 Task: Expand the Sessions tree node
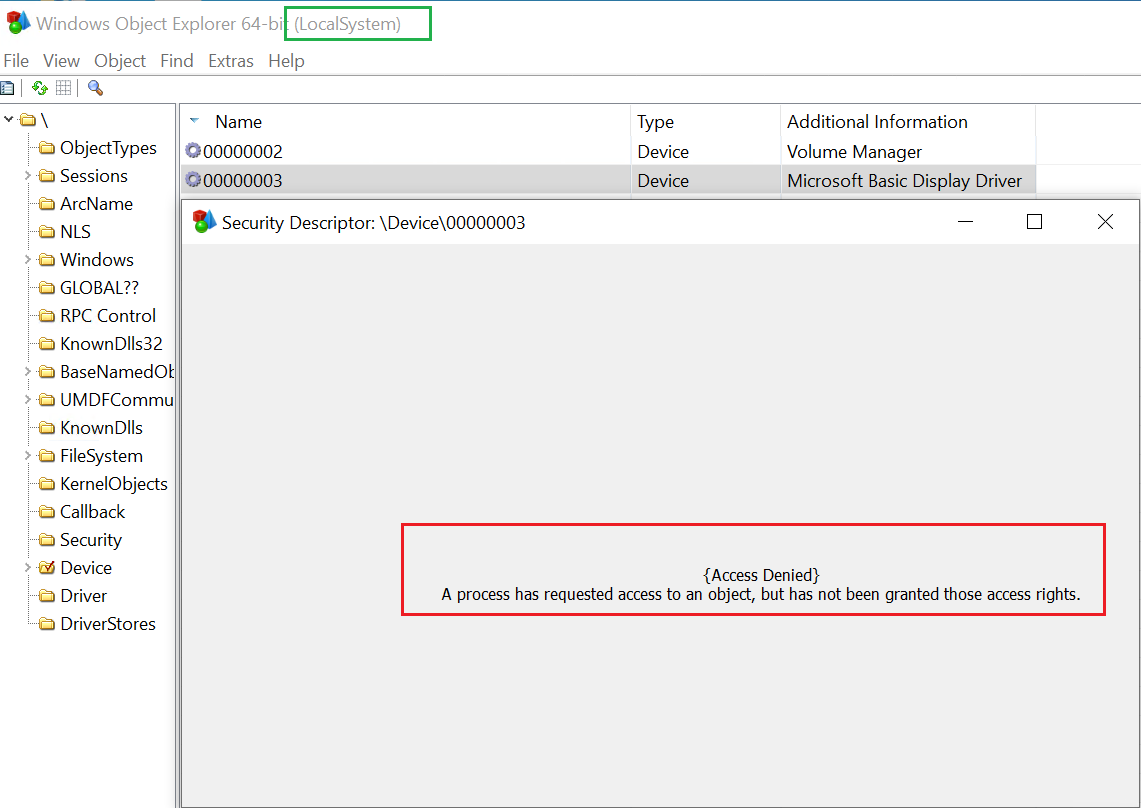coord(28,176)
